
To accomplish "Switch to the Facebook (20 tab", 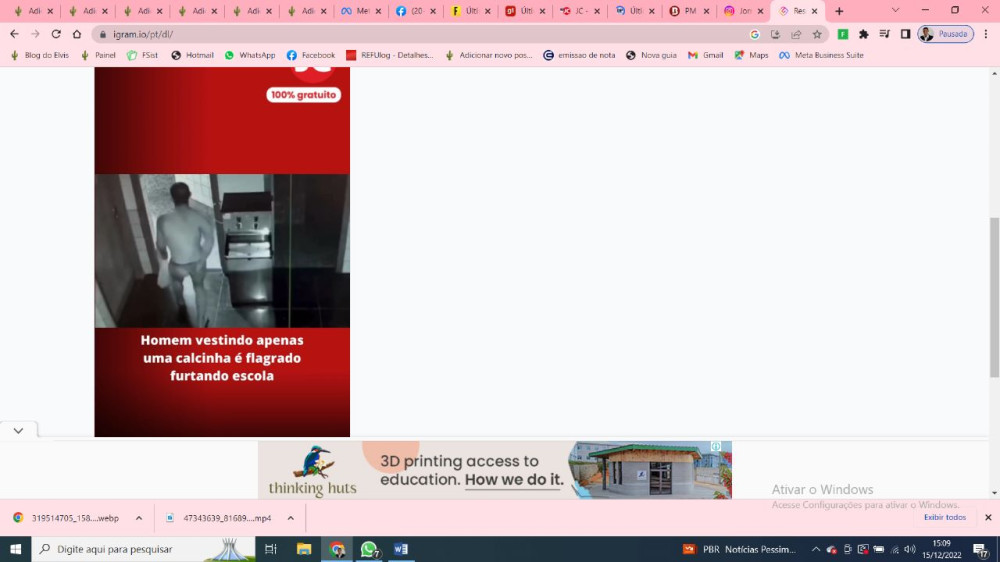I will pos(416,11).
